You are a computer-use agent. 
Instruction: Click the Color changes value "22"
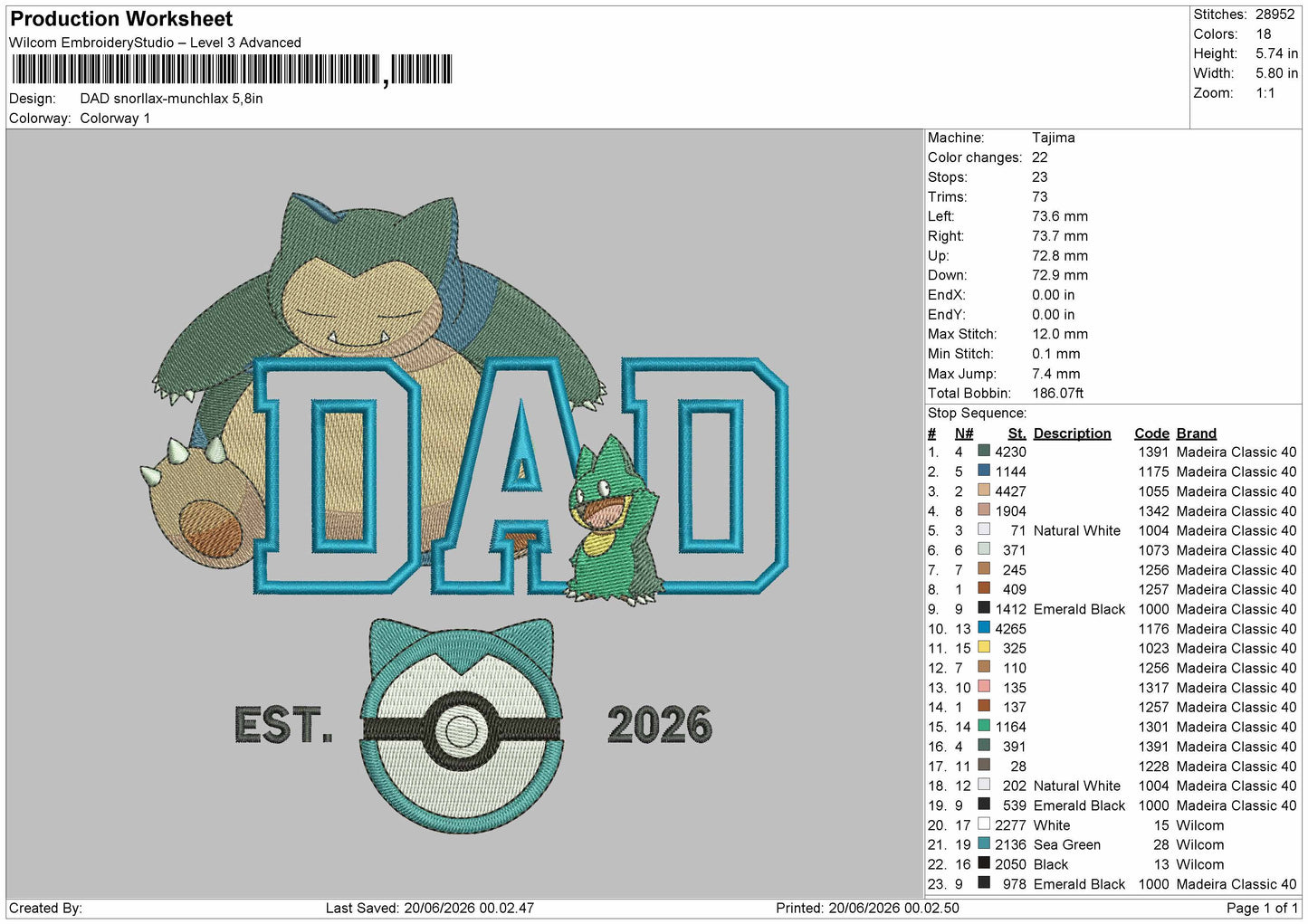[x=1040, y=157]
